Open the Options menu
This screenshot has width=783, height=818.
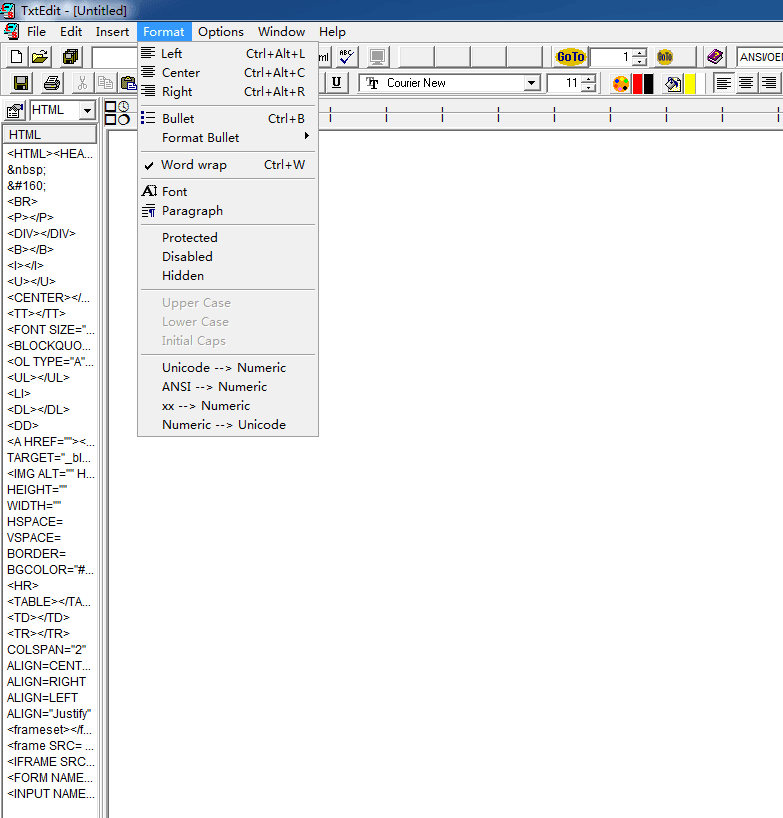[220, 32]
